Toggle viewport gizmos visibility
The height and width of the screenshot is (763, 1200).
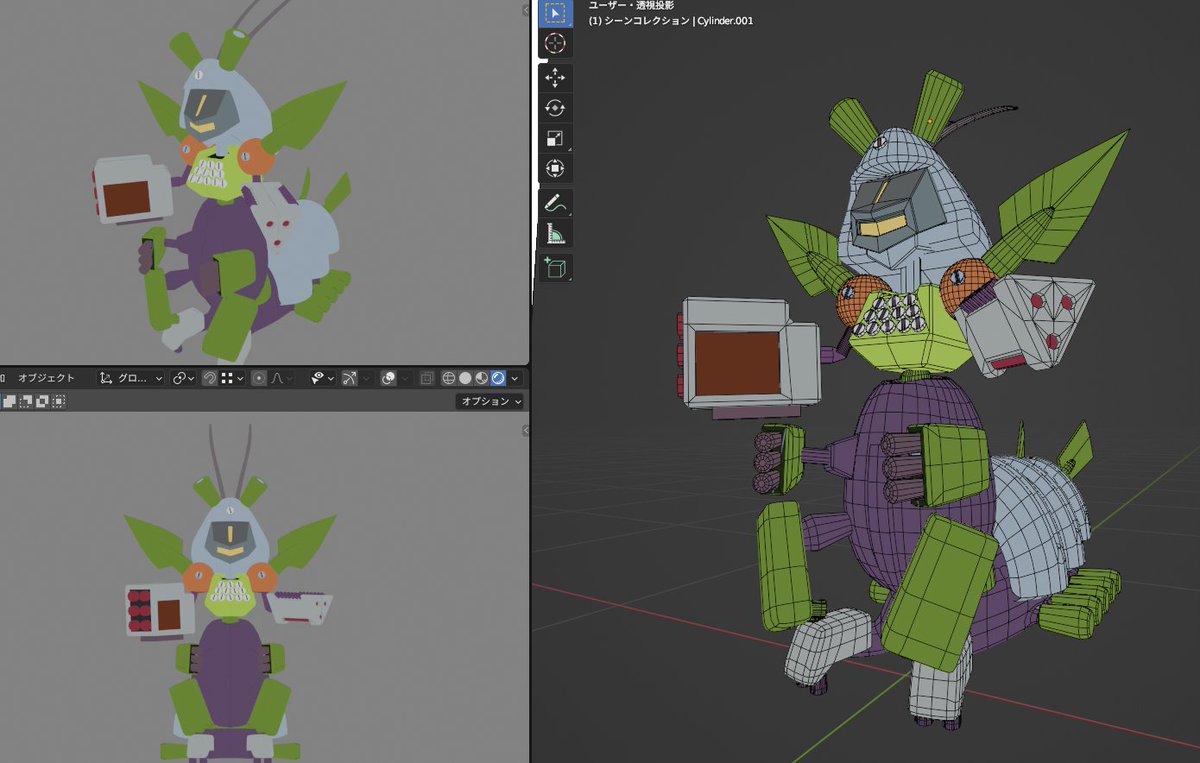click(350, 378)
